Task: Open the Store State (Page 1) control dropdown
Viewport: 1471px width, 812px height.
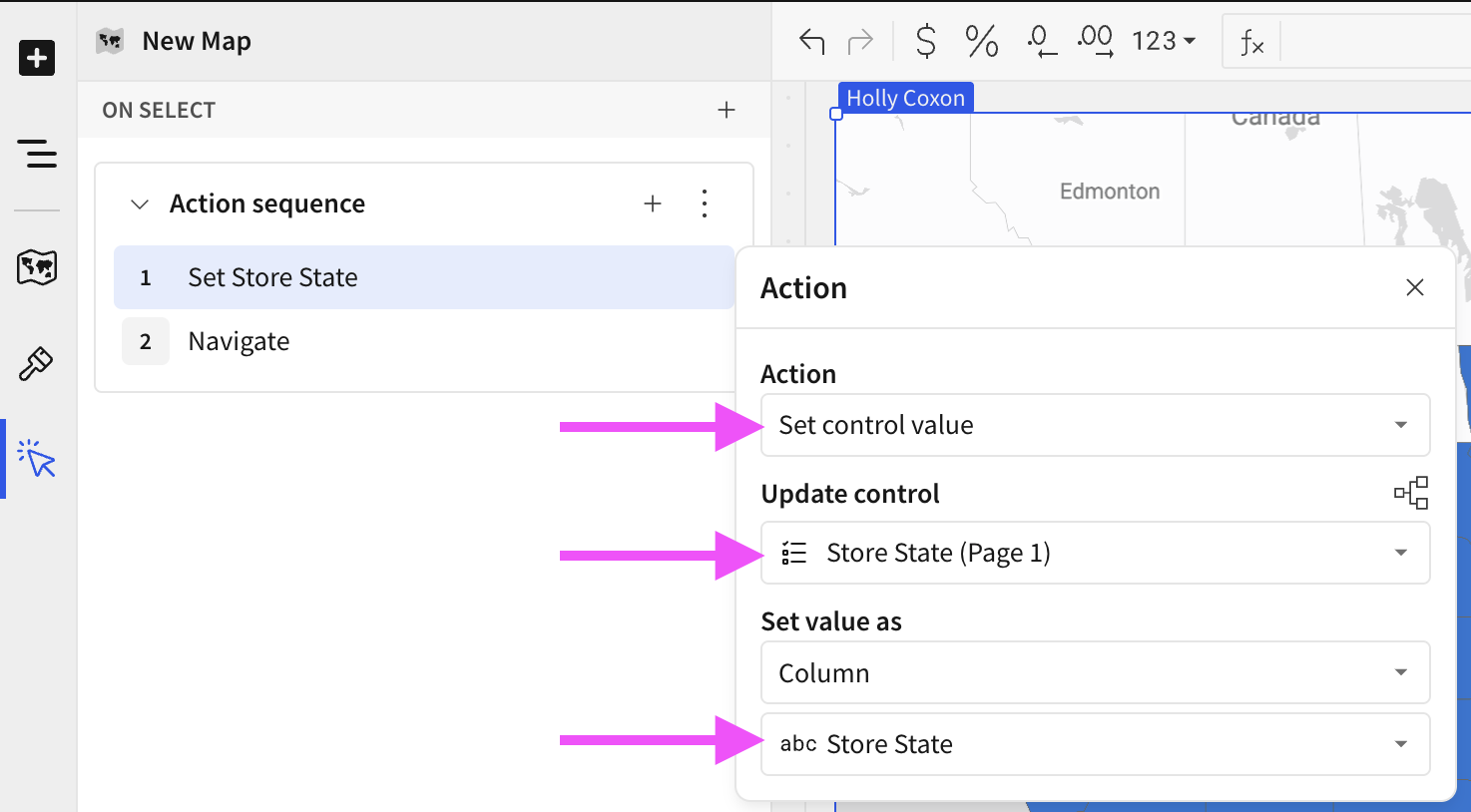Action: point(1095,553)
